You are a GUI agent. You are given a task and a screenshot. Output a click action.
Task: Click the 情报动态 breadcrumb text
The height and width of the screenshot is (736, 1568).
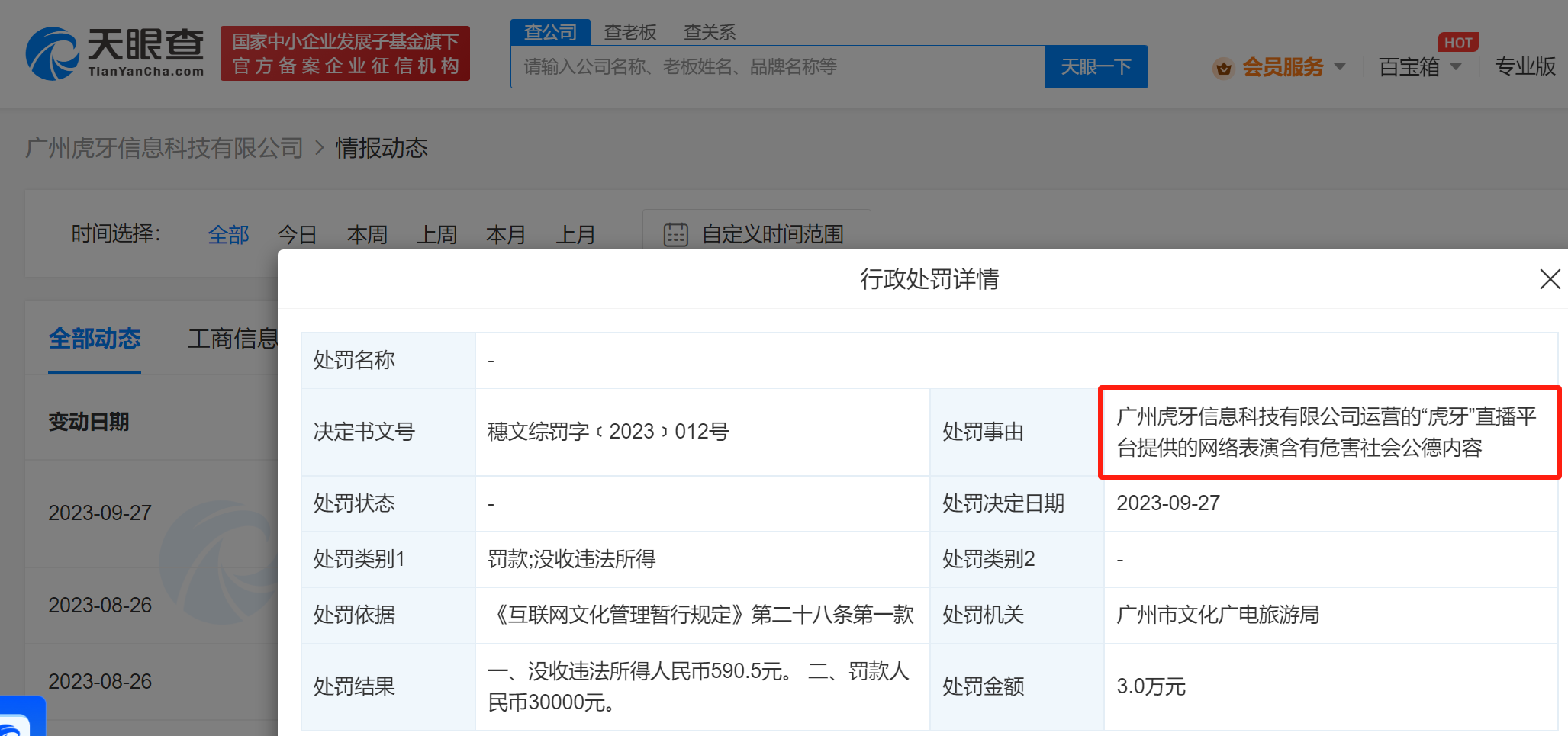[382, 148]
